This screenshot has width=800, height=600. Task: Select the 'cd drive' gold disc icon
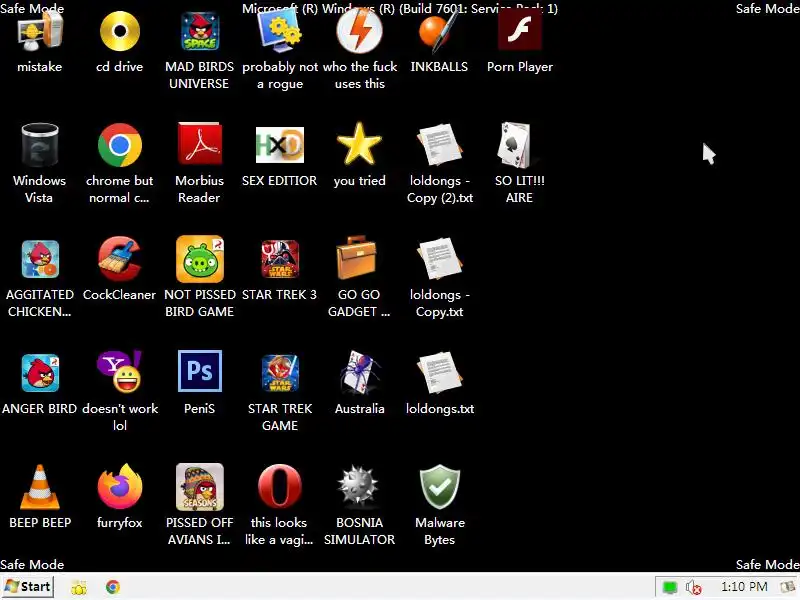tap(120, 32)
